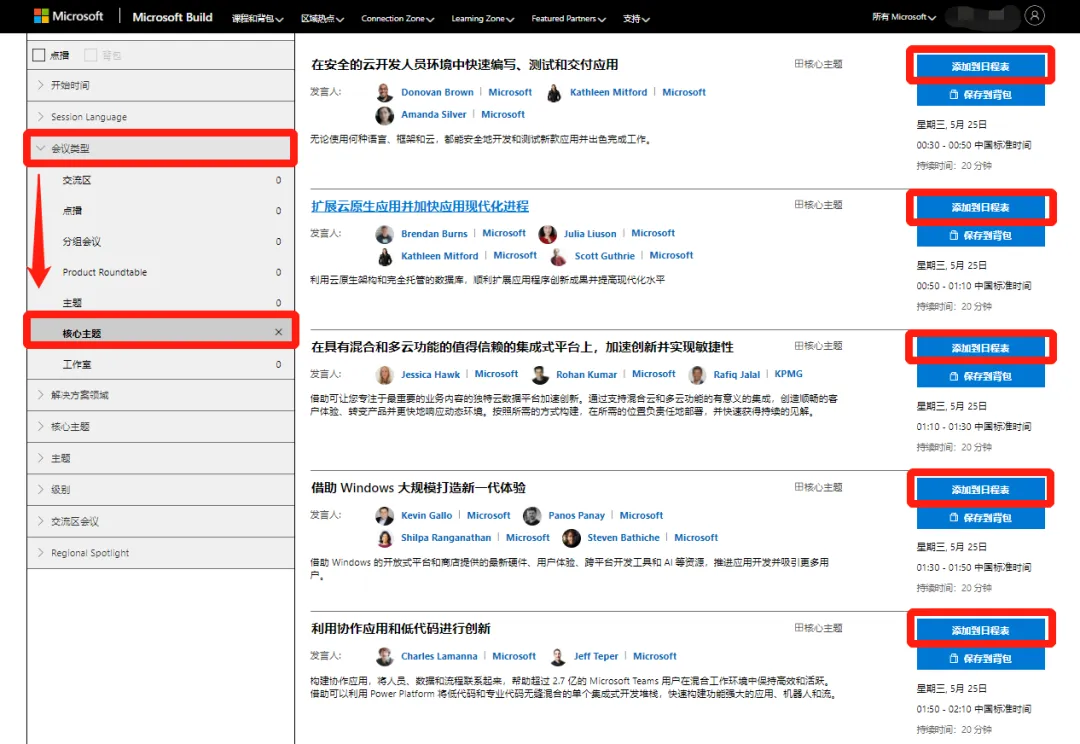The width and height of the screenshot is (1080, 744).
Task: Open the Learning Zone menu
Action: coord(483,19)
